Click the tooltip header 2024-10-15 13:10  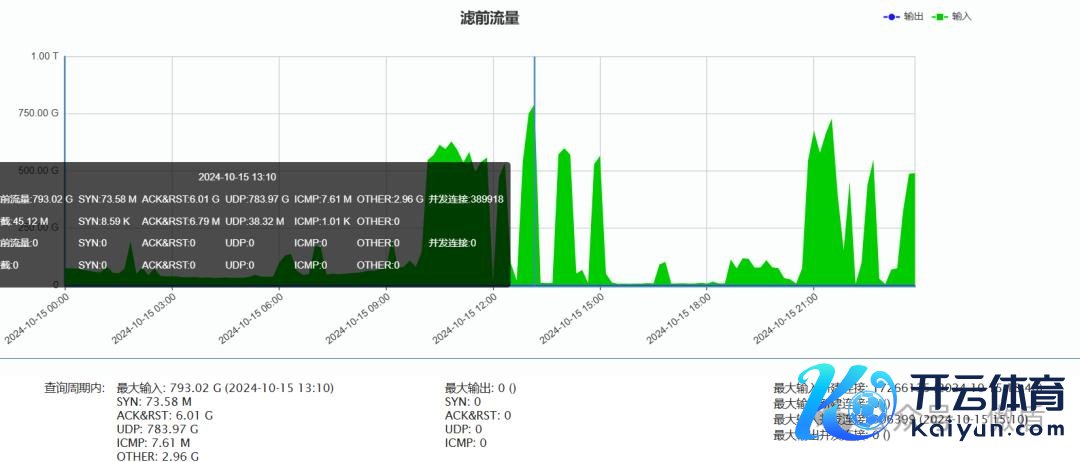point(237,177)
